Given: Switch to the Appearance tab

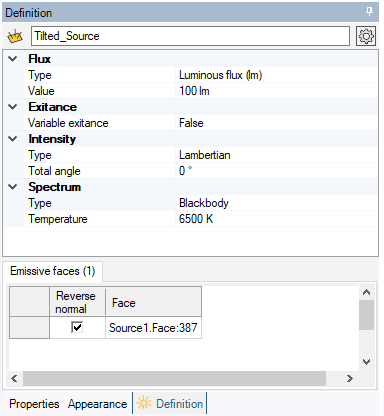Looking at the screenshot, I should pyautogui.click(x=97, y=404).
